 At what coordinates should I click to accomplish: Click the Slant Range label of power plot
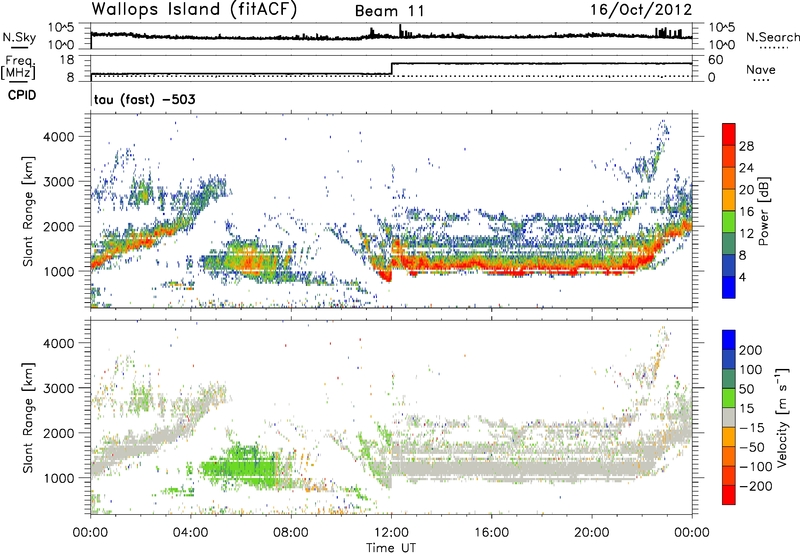[x=28, y=211]
